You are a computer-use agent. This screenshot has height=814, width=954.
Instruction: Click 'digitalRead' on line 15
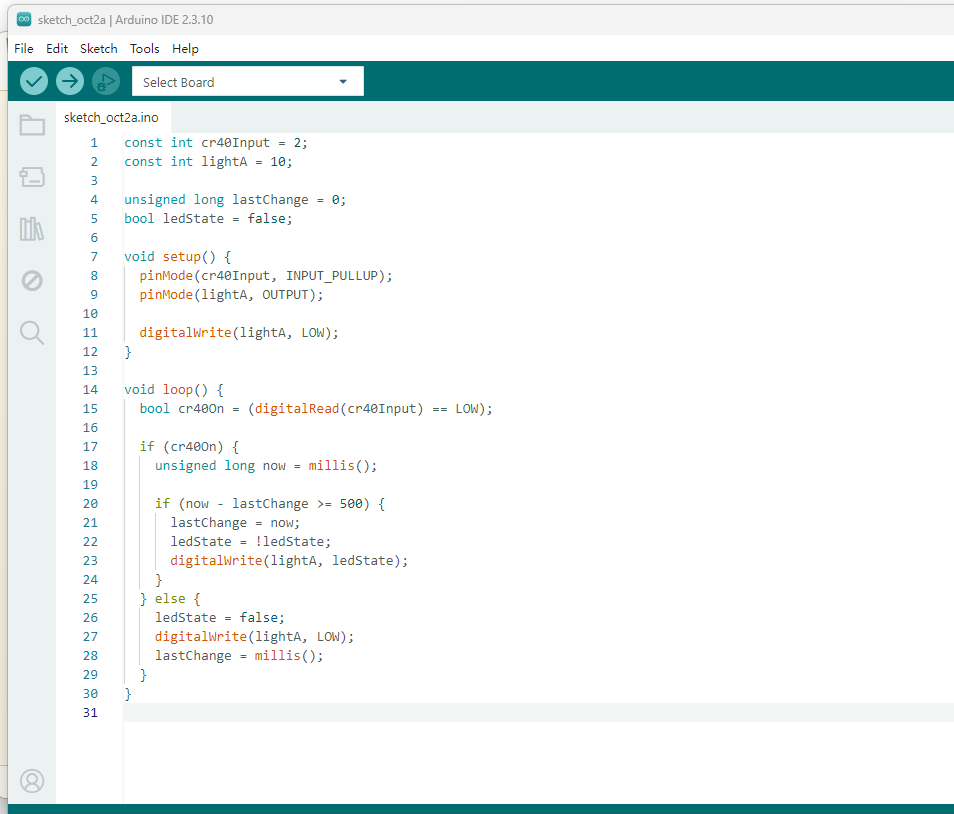(x=297, y=409)
